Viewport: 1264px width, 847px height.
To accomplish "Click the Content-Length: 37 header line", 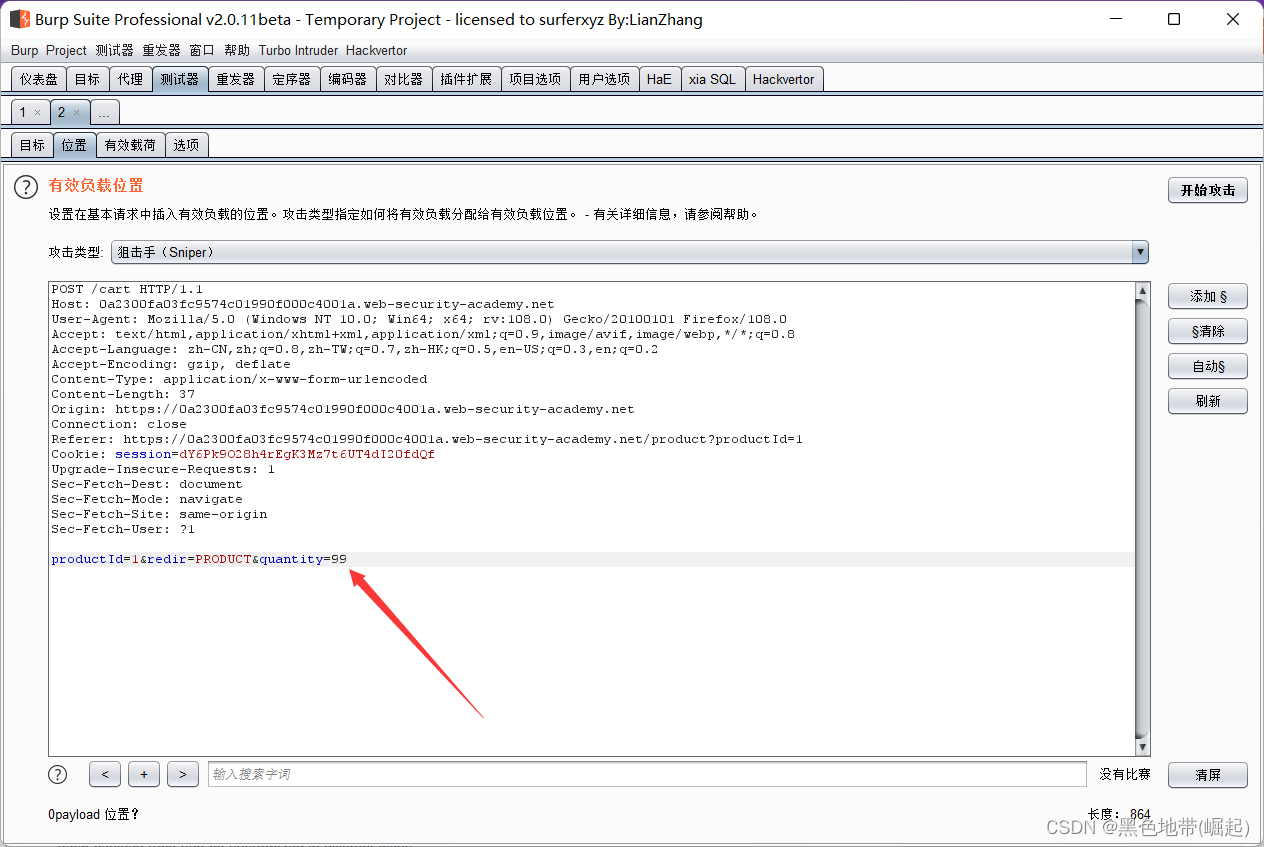I will [123, 394].
